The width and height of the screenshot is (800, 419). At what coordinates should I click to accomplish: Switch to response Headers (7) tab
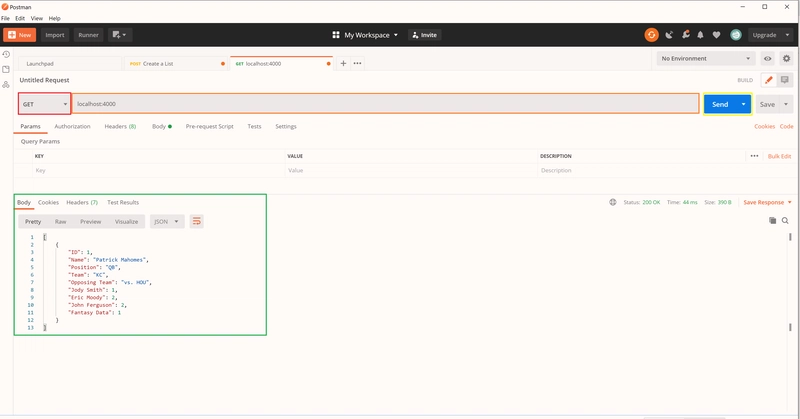coord(82,202)
